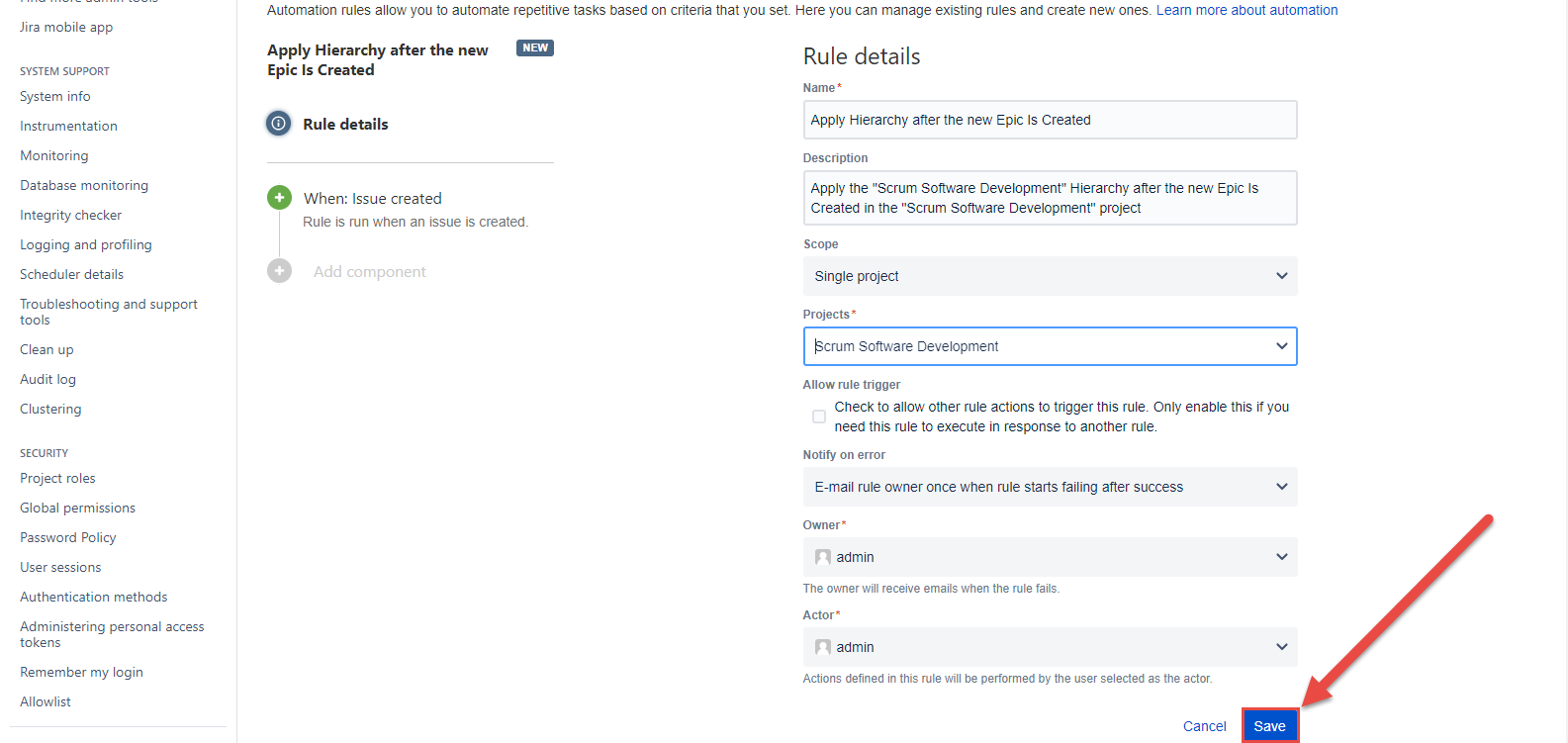The height and width of the screenshot is (743, 1568).
Task: Open System info sidebar item
Action: pyautogui.click(x=55, y=96)
